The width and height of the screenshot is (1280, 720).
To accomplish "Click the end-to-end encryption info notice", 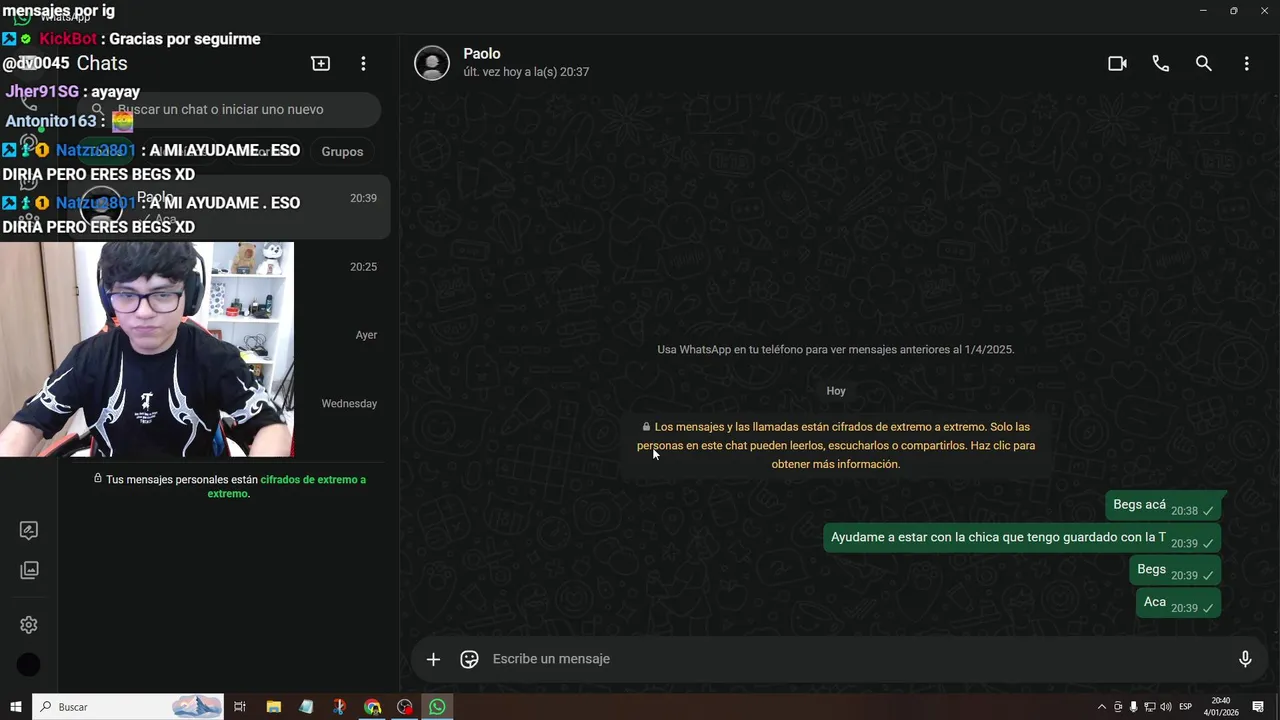I will tap(836, 445).
